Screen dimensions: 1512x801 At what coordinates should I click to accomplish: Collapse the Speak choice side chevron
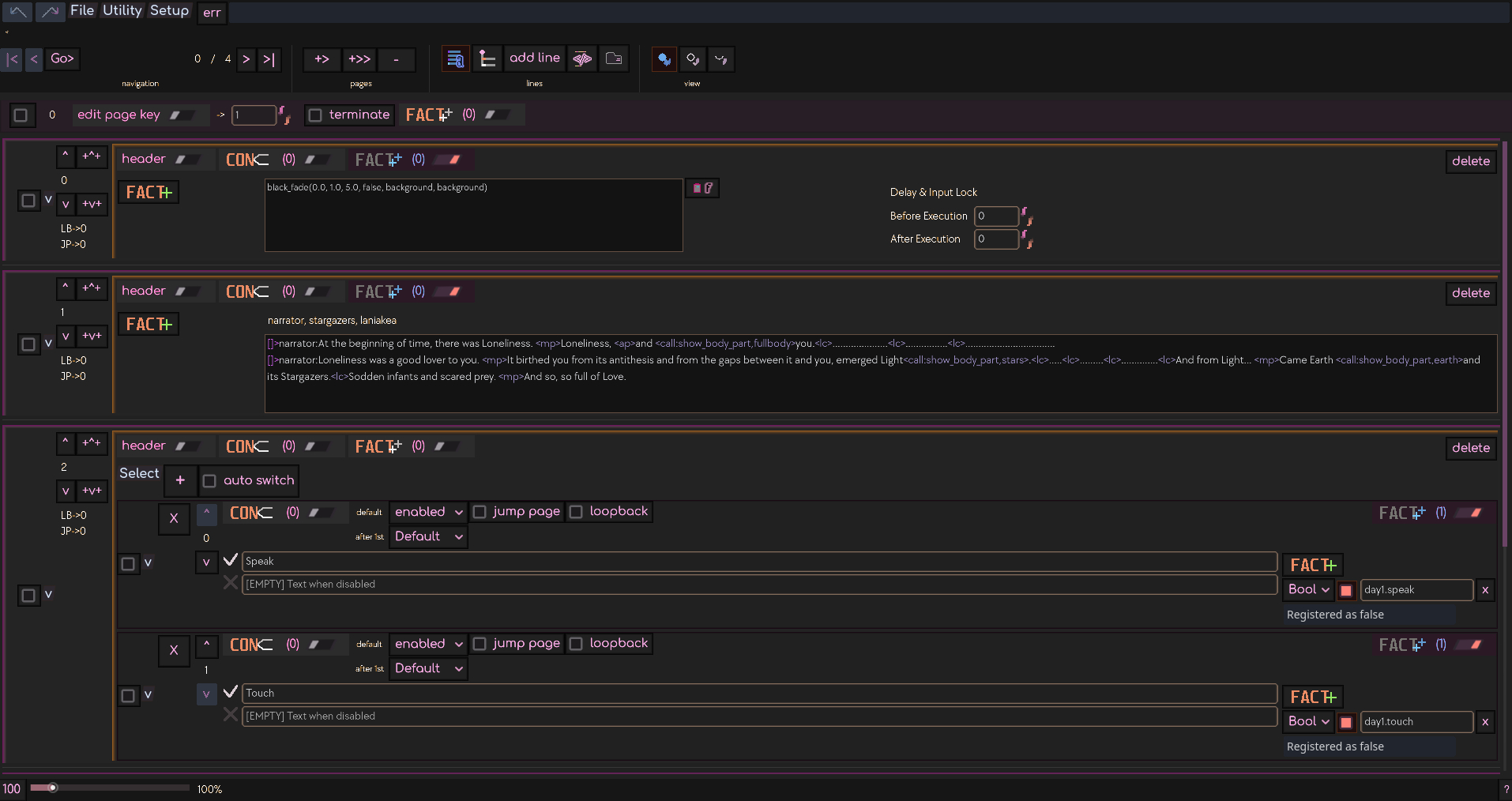[x=148, y=563]
